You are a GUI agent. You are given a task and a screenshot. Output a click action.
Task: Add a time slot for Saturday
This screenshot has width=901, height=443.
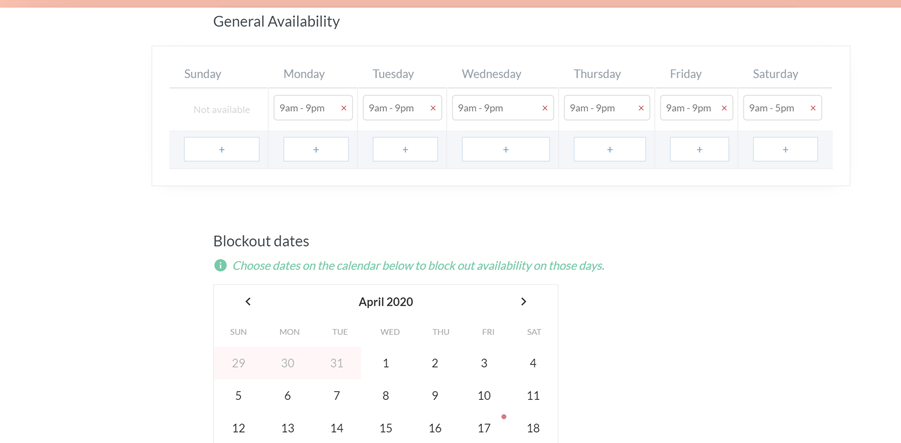786,149
